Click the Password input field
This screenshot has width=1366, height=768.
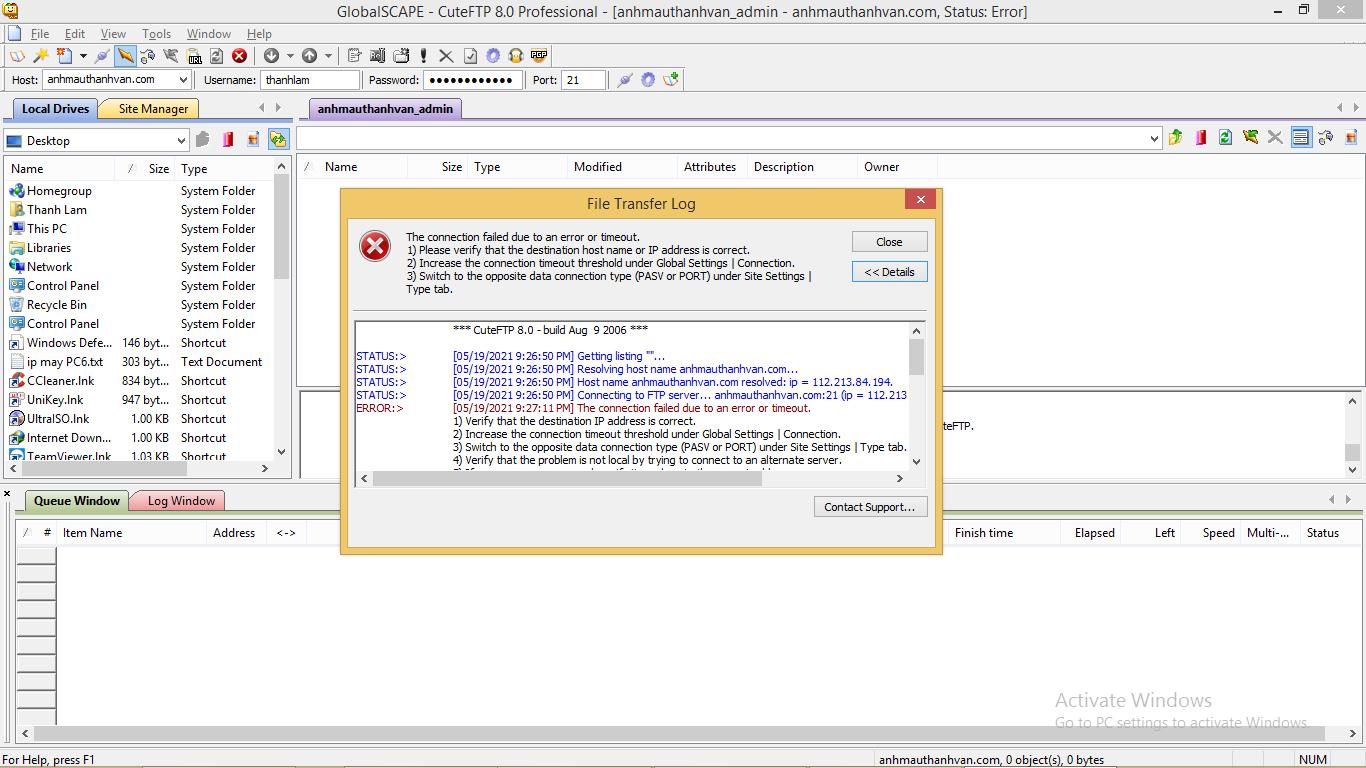[x=472, y=80]
